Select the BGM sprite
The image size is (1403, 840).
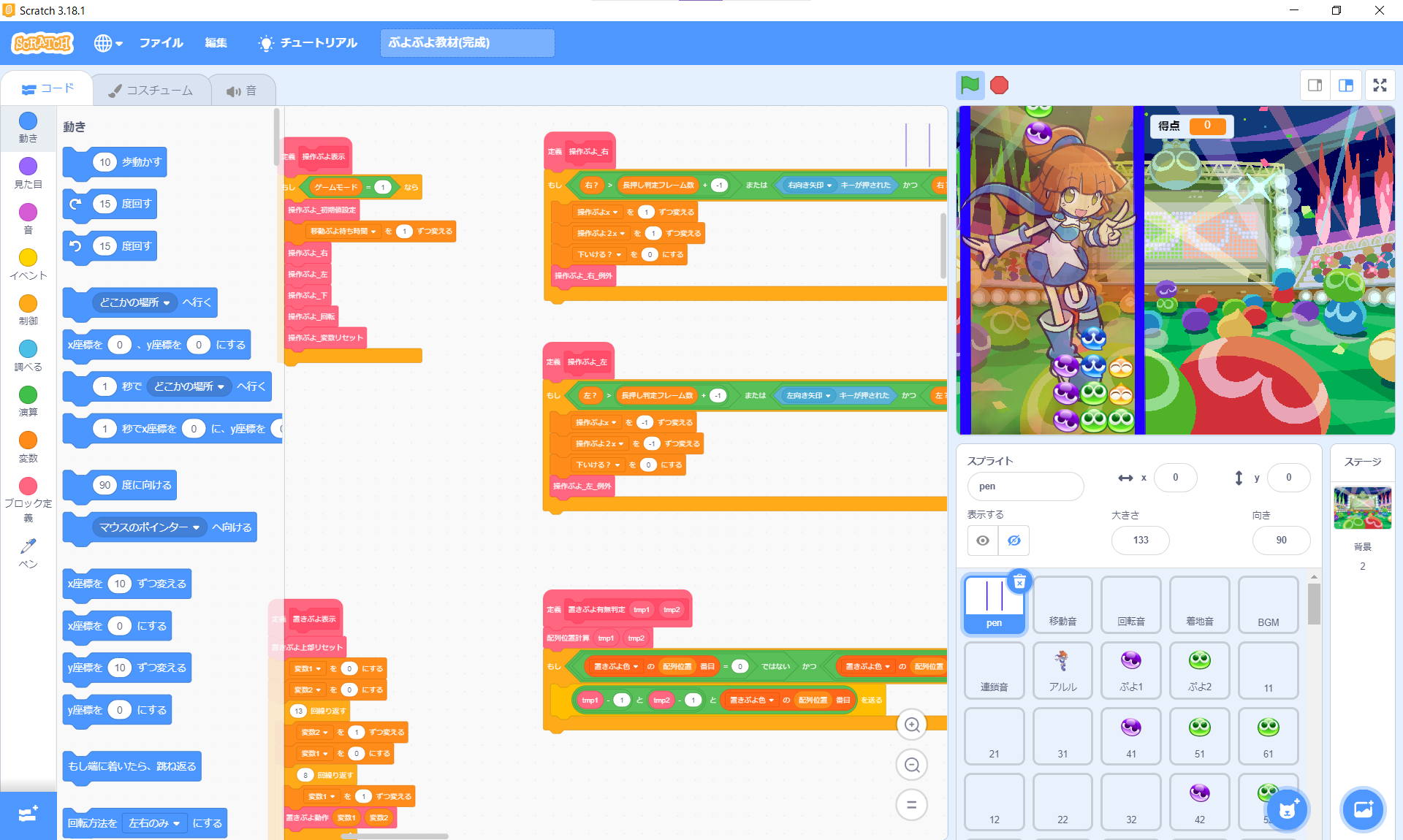(x=1269, y=605)
